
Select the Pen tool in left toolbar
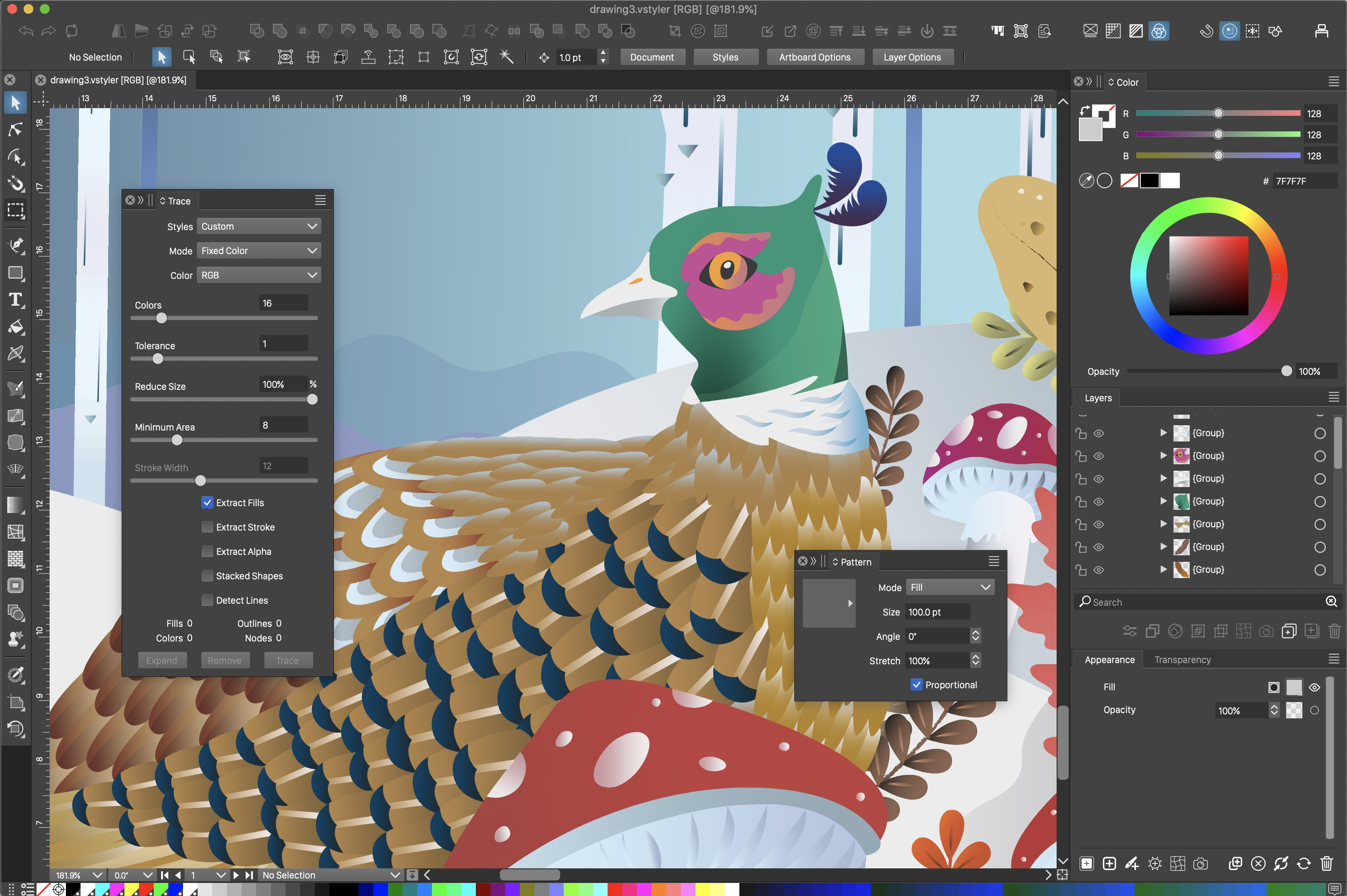(x=15, y=245)
